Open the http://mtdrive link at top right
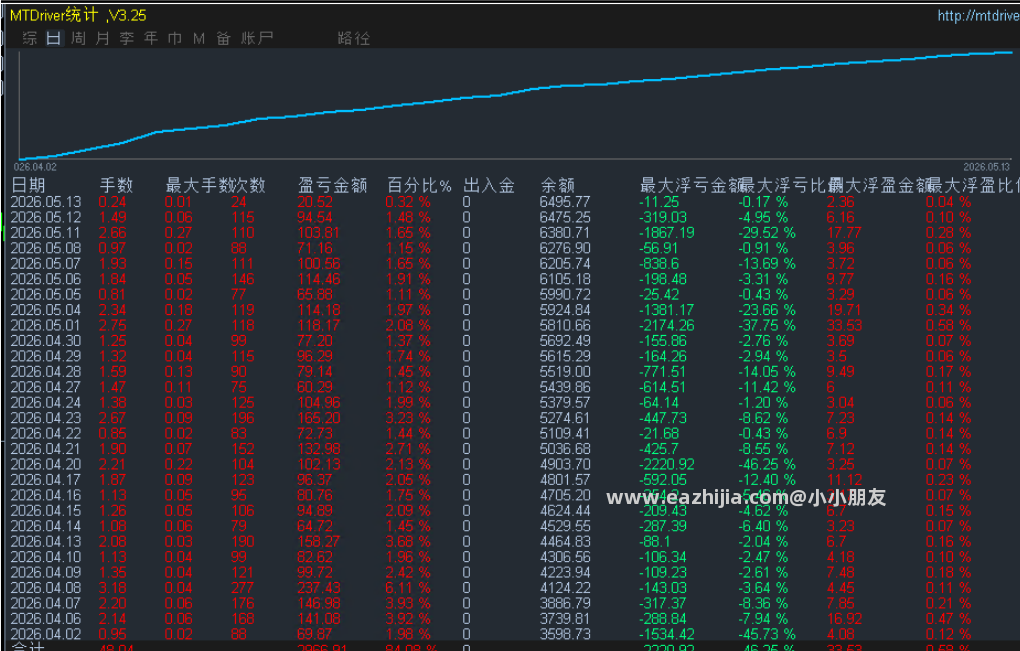Viewport: 1020px width, 651px height. point(978,16)
